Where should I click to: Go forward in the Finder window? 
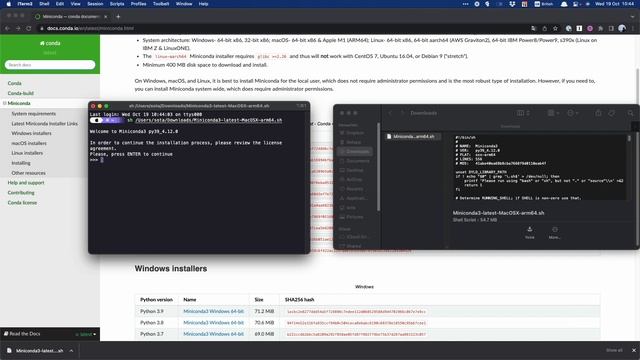point(402,113)
